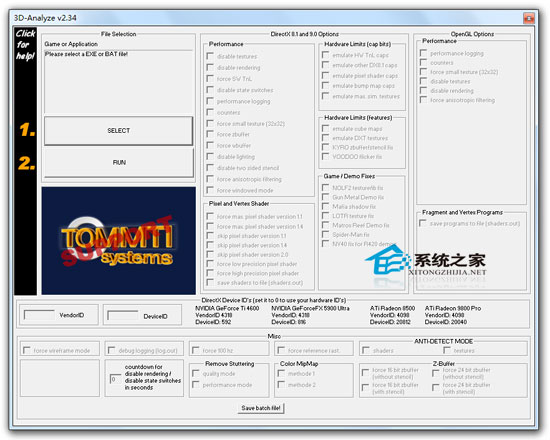Image resolution: width=550 pixels, height=440 pixels.
Task: Check 'force max. pixel shader version 1.4'
Action: tap(210, 226)
